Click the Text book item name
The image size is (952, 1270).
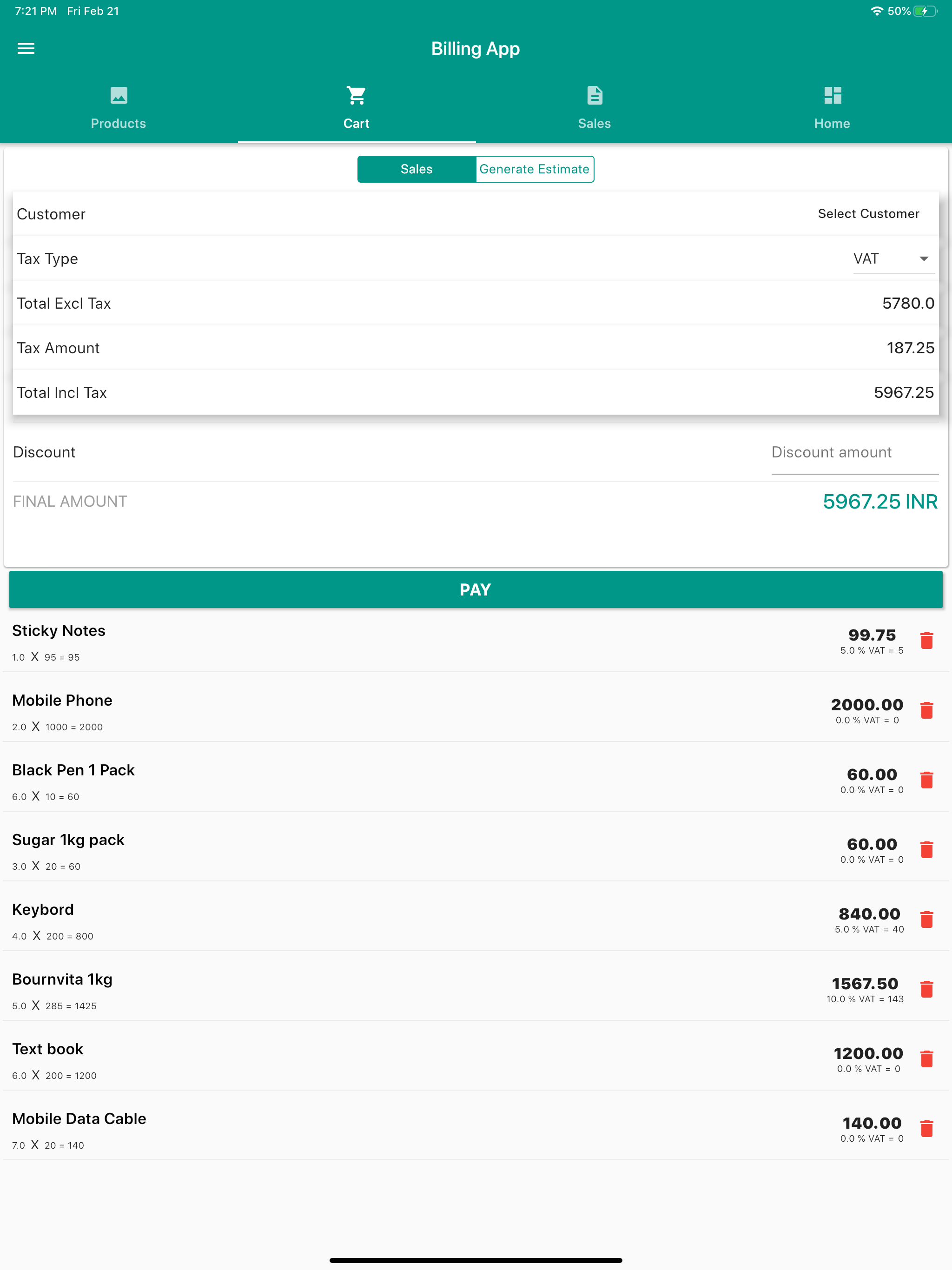[x=48, y=1050]
